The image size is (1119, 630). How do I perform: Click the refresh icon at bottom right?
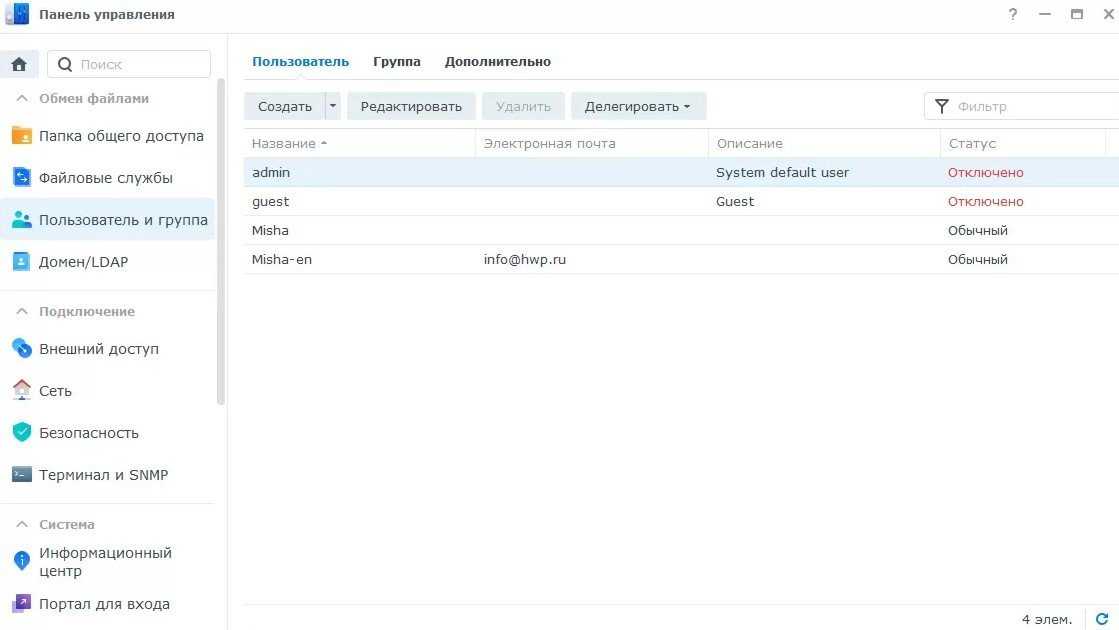point(1102,619)
